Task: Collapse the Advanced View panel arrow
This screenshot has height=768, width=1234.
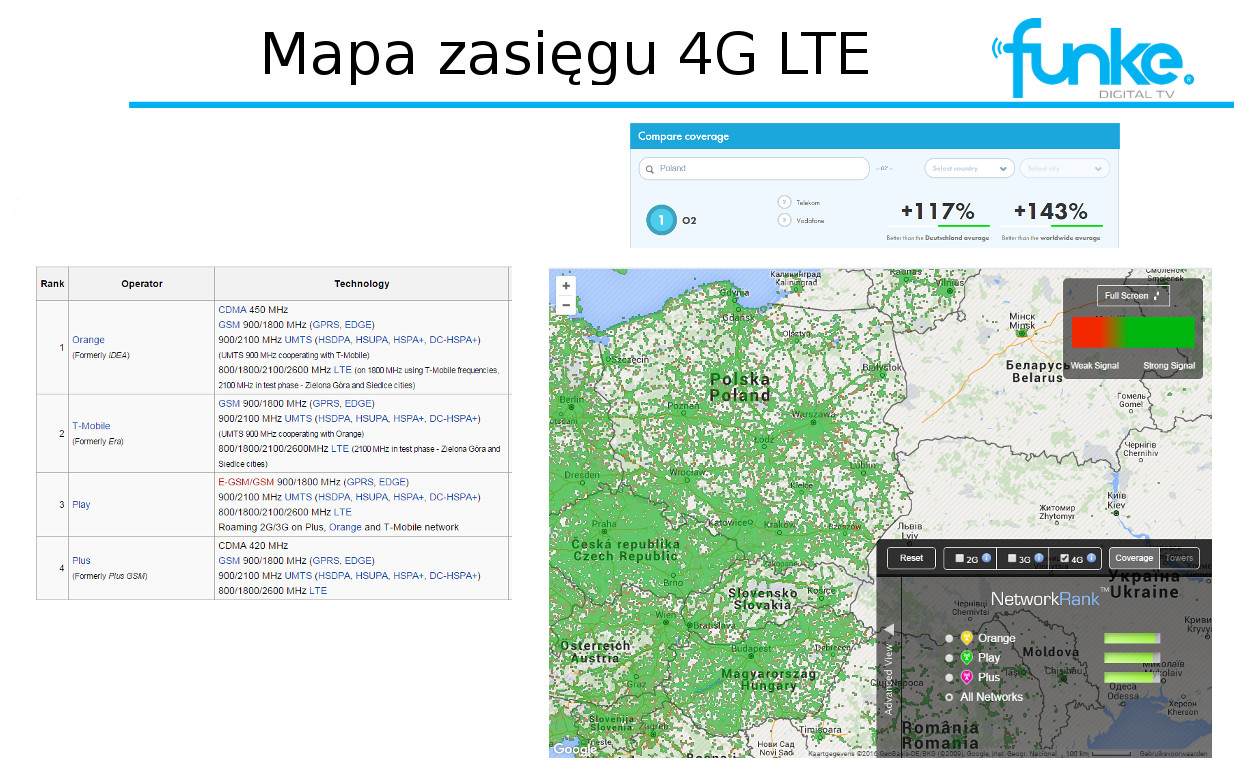Action: coord(888,629)
